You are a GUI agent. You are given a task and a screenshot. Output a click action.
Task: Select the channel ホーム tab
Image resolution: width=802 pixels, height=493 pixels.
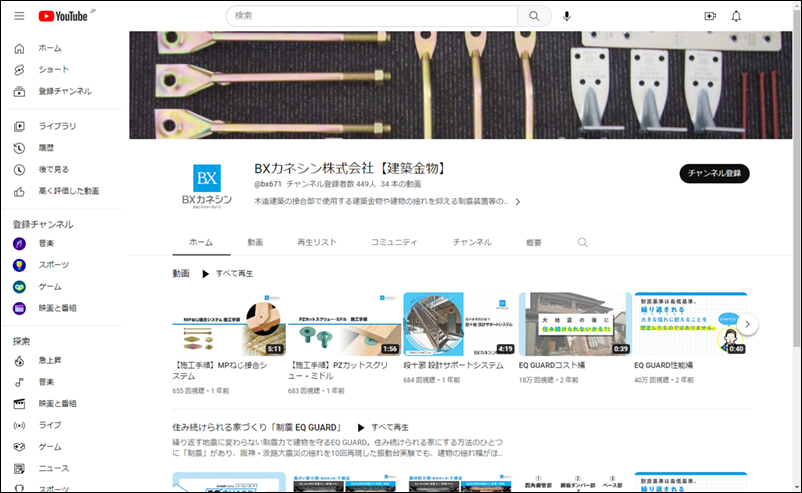[x=201, y=242]
